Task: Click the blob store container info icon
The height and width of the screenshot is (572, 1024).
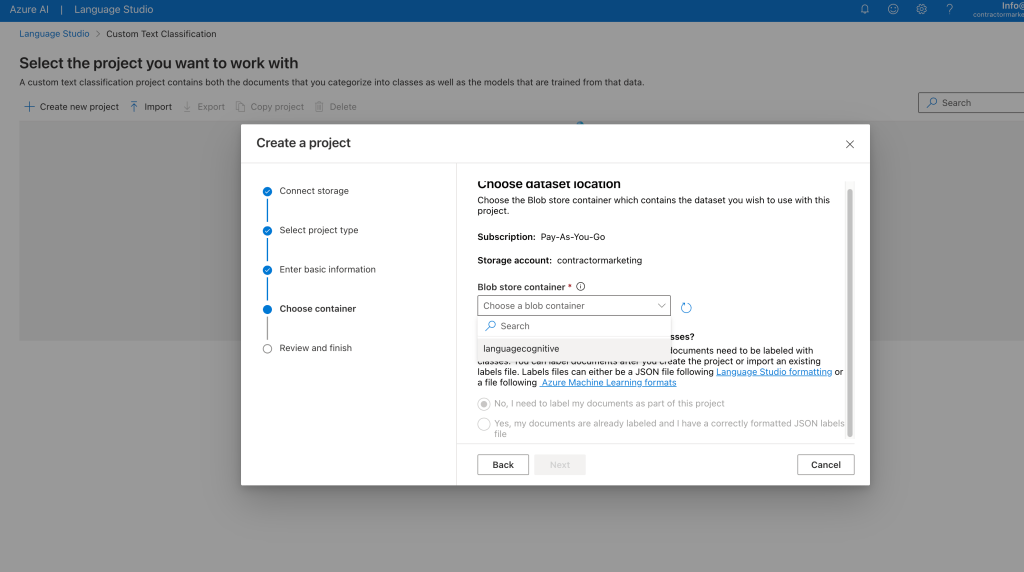Action: (x=581, y=287)
